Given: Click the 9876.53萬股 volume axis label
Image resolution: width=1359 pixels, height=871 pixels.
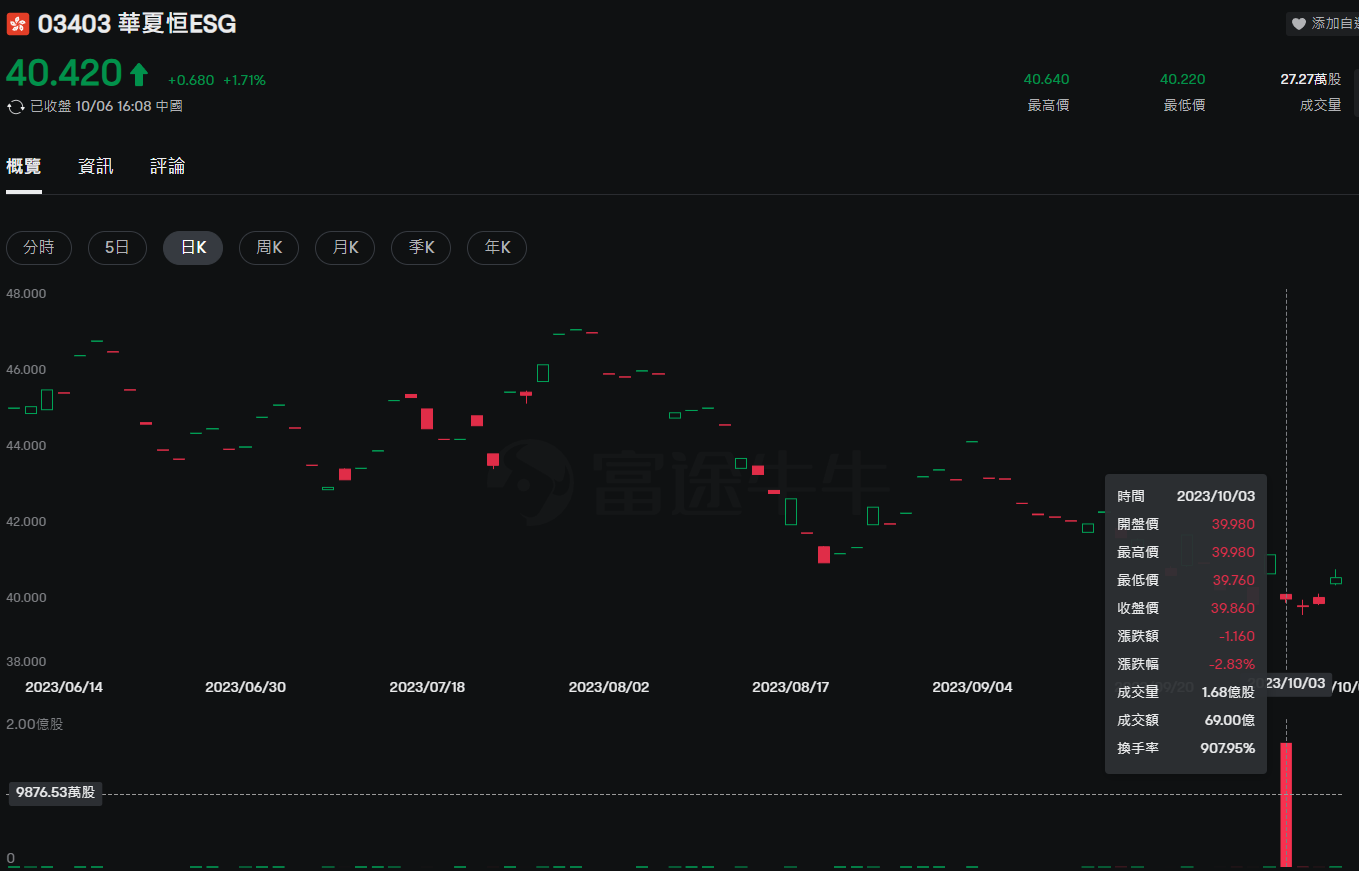Looking at the screenshot, I should coord(55,793).
